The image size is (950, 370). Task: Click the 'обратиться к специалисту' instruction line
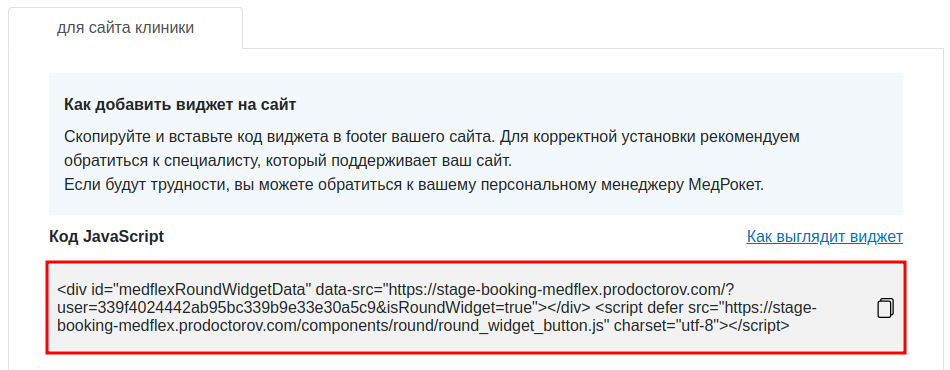coord(288,161)
